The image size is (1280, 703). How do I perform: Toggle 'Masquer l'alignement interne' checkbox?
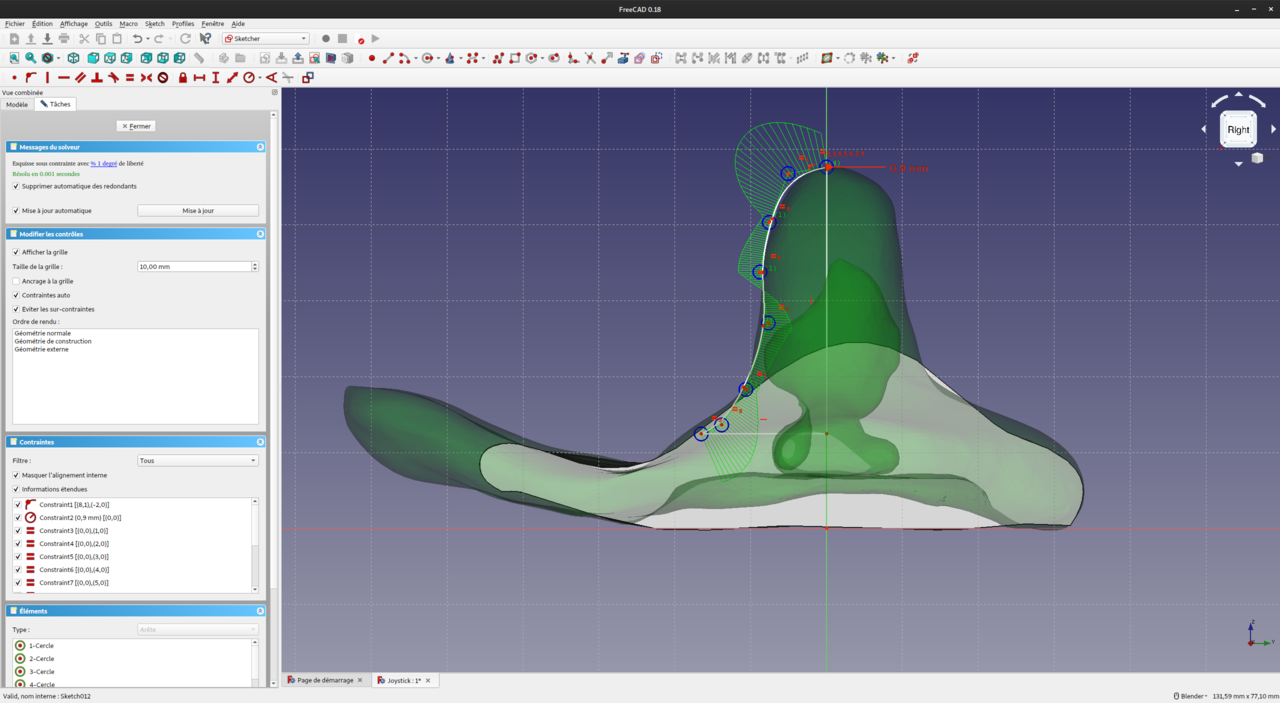[16, 475]
